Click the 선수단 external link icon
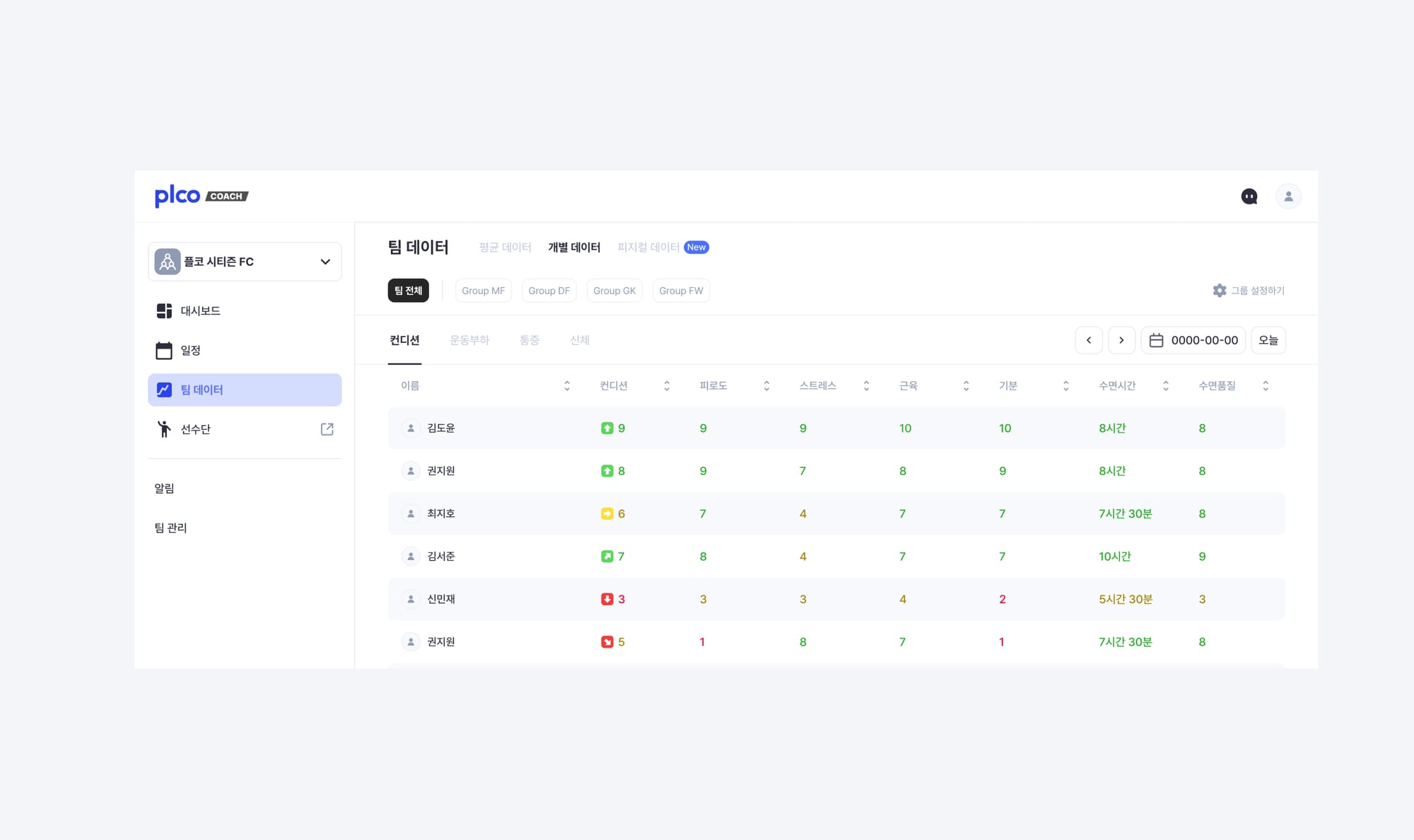 [x=327, y=429]
